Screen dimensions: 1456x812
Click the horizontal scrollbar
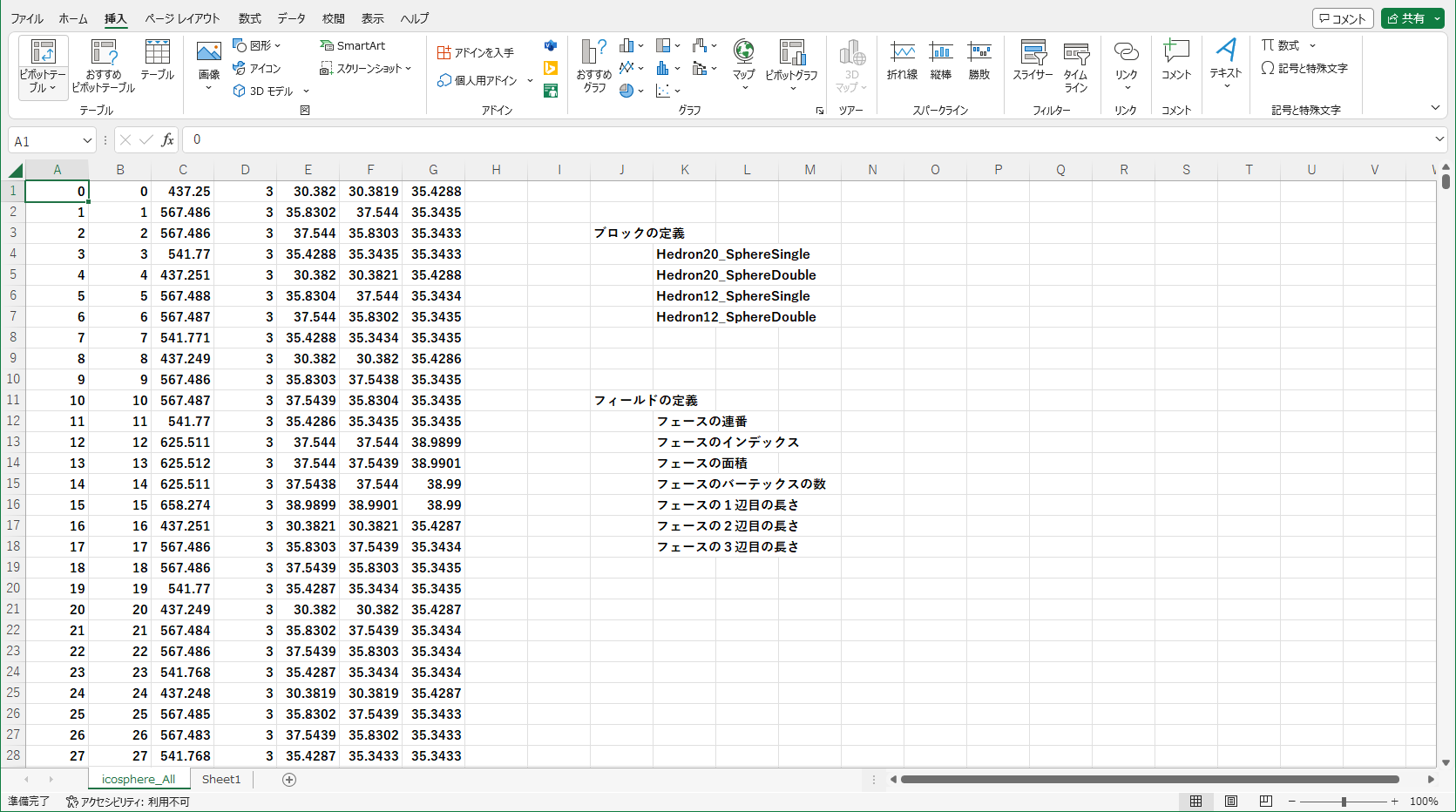[1150, 780]
